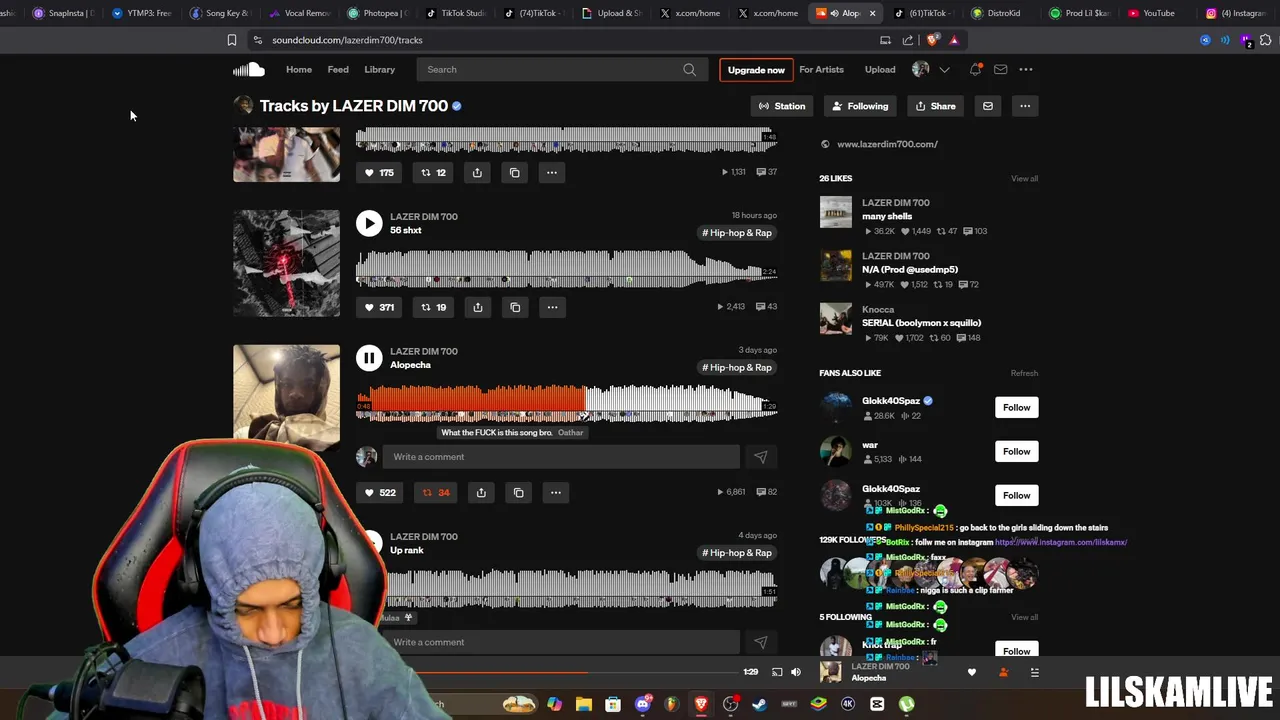This screenshot has height=720, width=1280.
Task: Repost the 56 shxt track
Action: [433, 307]
